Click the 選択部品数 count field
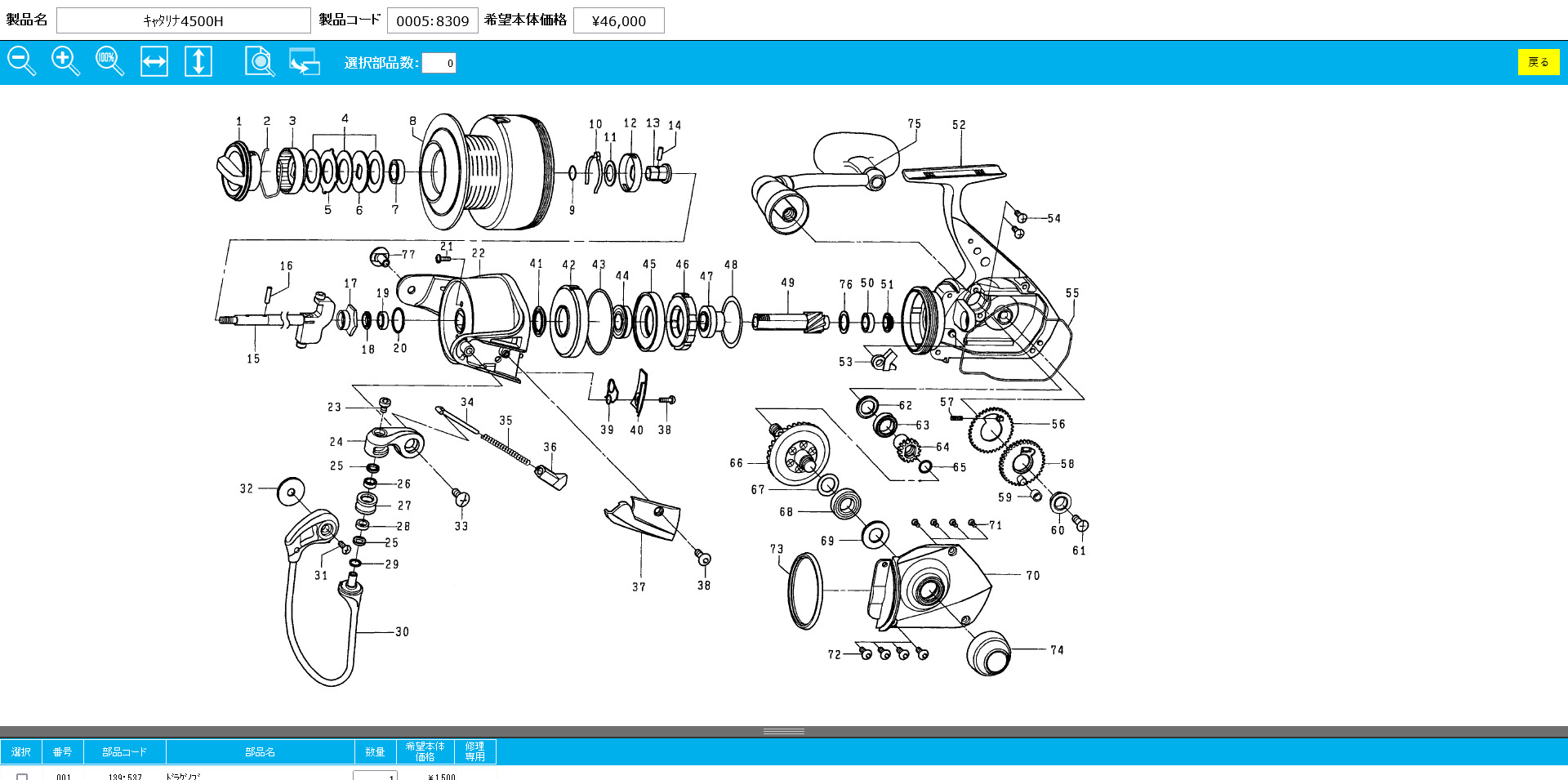Screen dimensions: 1568x780 439,63
